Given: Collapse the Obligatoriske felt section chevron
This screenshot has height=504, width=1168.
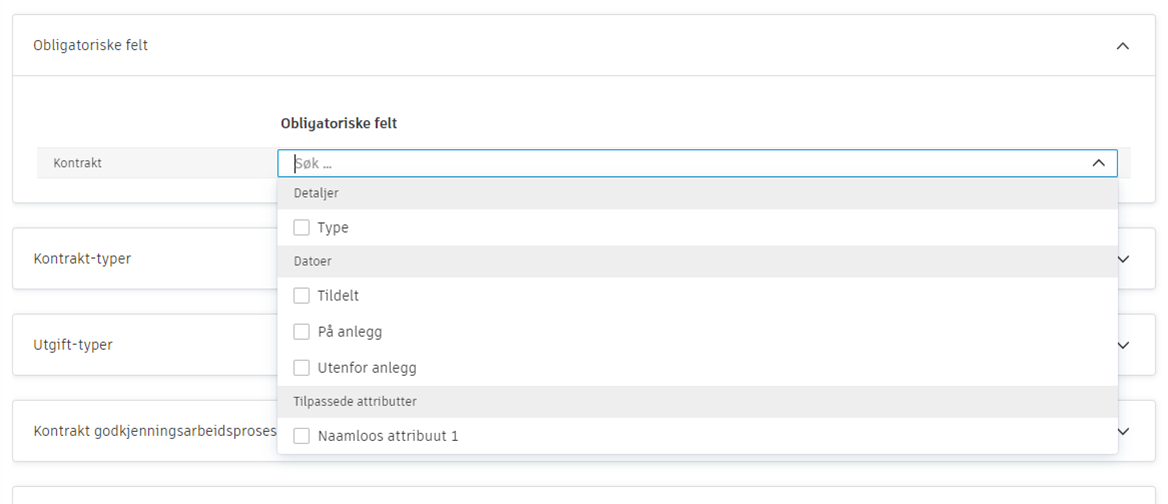Looking at the screenshot, I should (1123, 46).
